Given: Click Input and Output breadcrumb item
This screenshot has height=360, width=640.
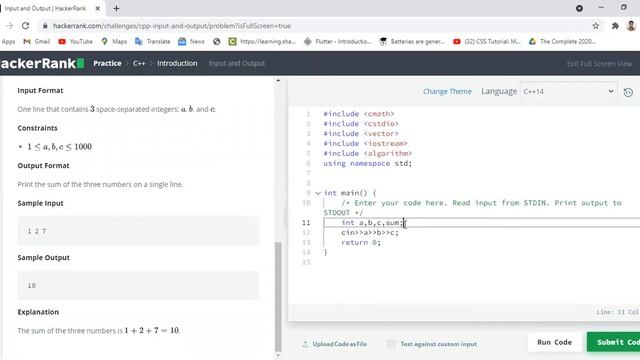Looking at the screenshot, I should pos(237,63).
